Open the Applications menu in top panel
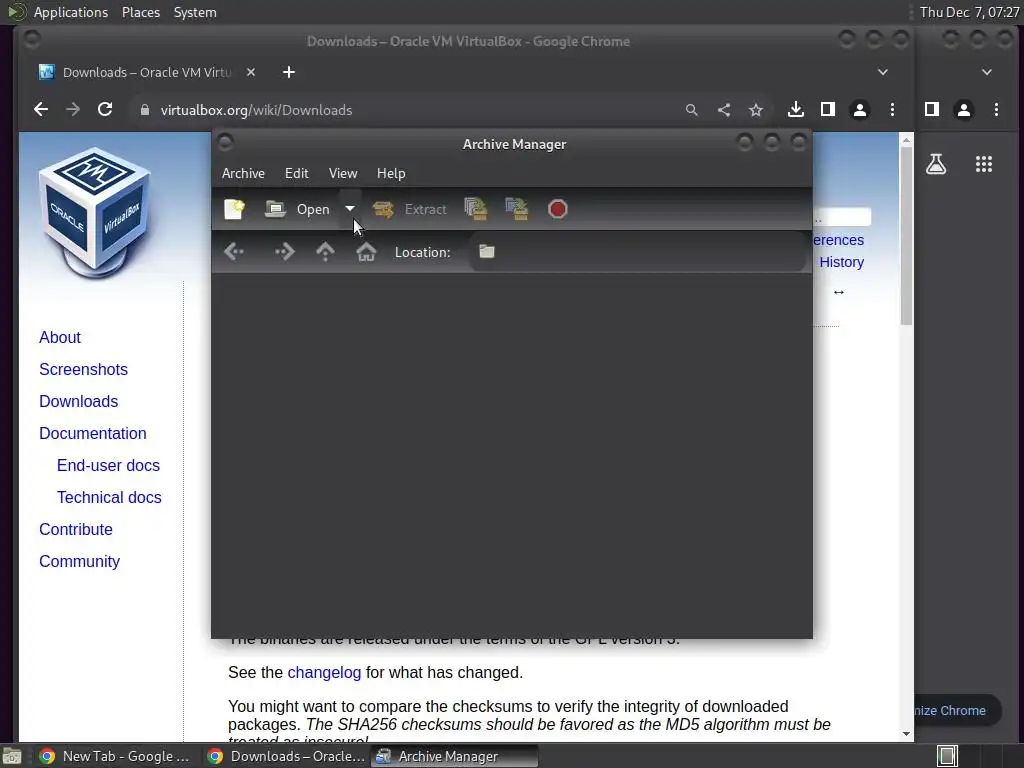This screenshot has height=768, width=1024. (71, 12)
